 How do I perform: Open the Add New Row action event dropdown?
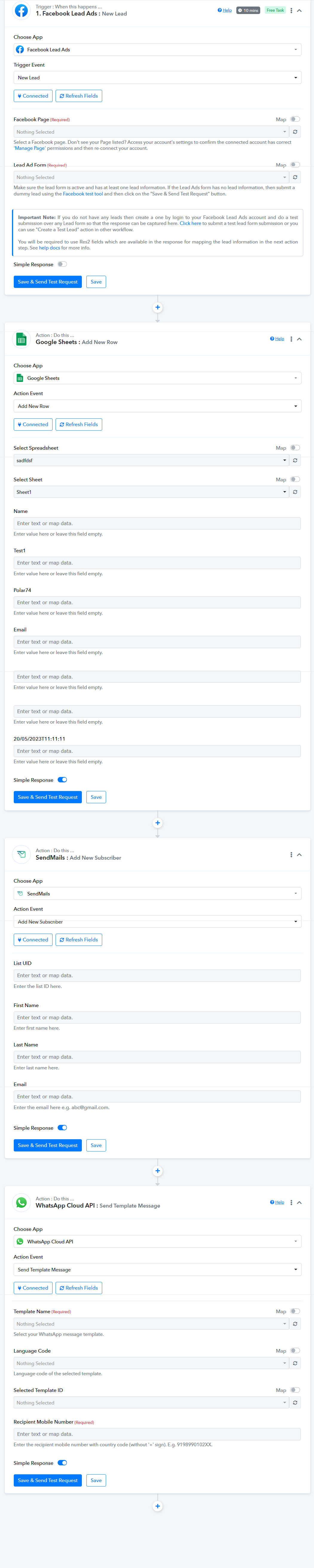coord(157,406)
